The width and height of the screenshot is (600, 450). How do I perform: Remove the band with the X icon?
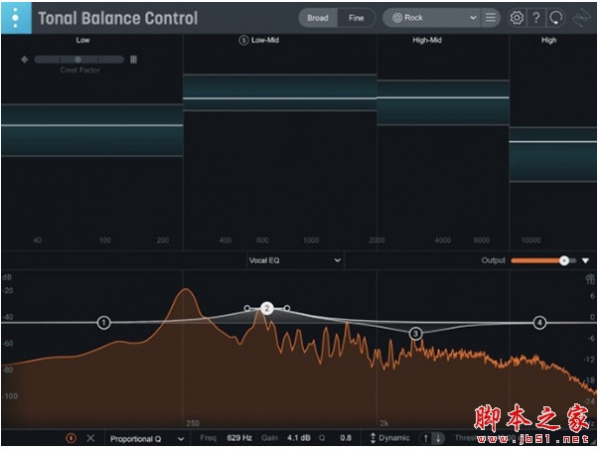90,438
